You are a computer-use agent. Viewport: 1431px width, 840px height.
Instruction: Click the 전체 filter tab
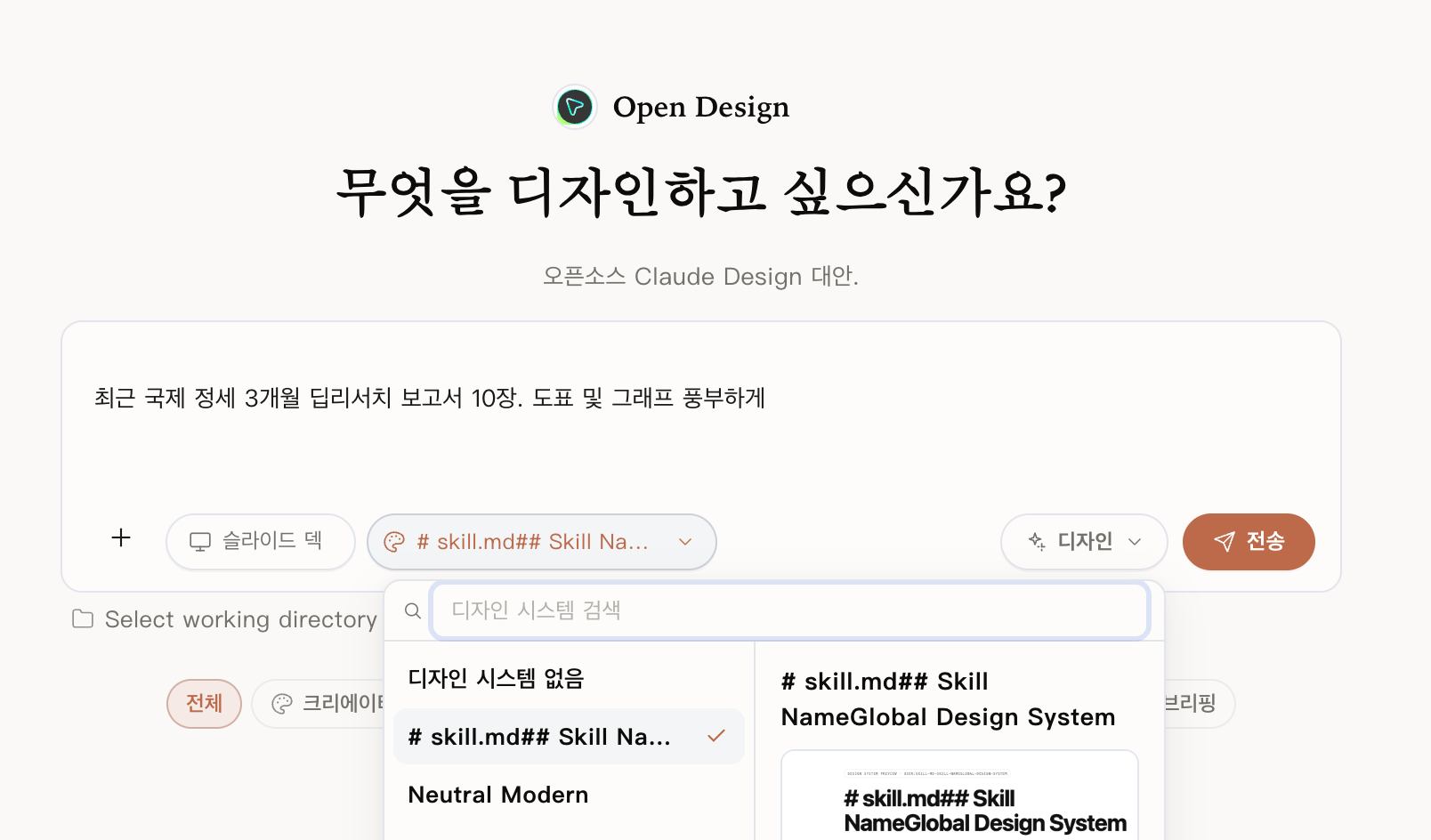[x=204, y=704]
